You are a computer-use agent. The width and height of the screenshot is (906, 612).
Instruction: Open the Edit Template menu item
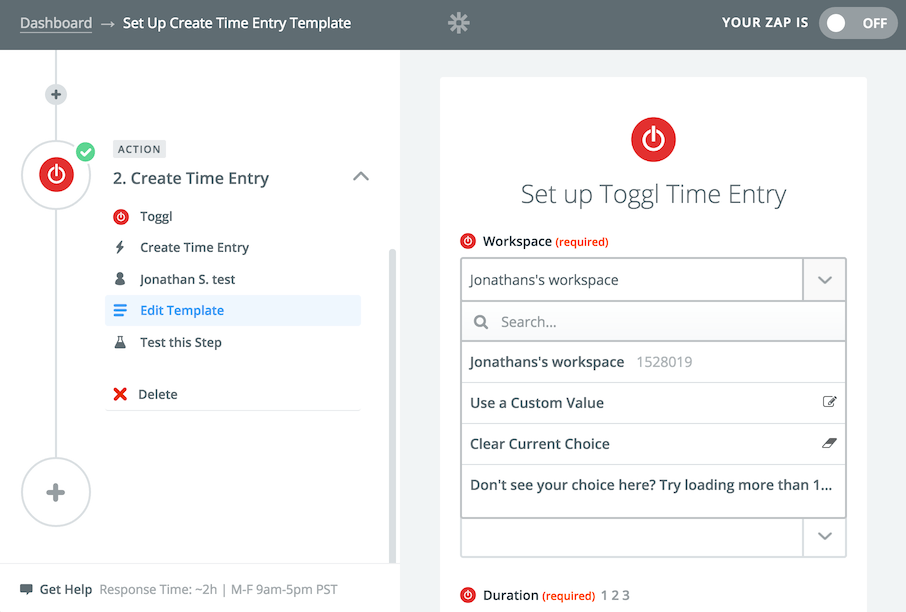coord(233,310)
